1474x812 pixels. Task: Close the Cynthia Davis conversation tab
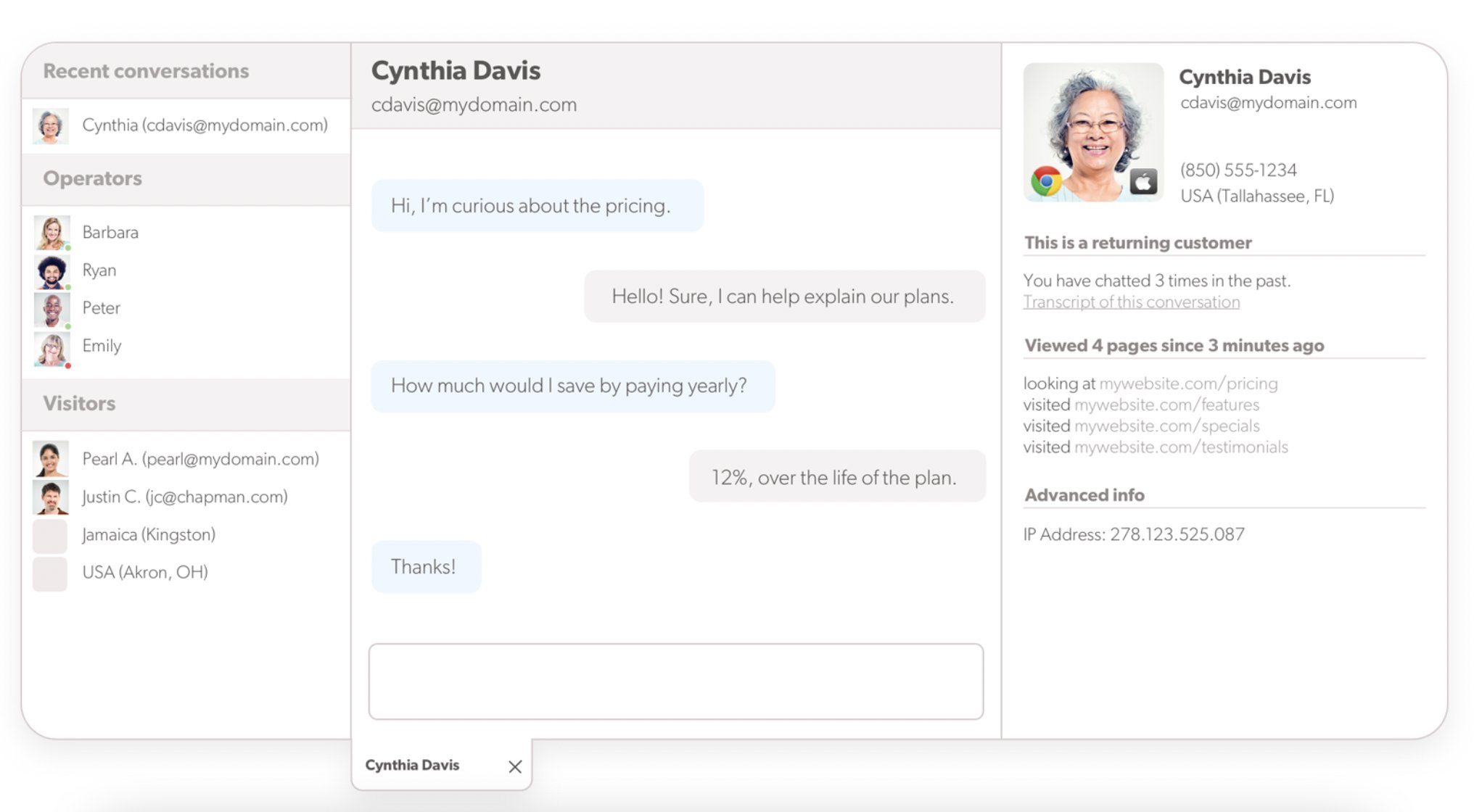515,766
